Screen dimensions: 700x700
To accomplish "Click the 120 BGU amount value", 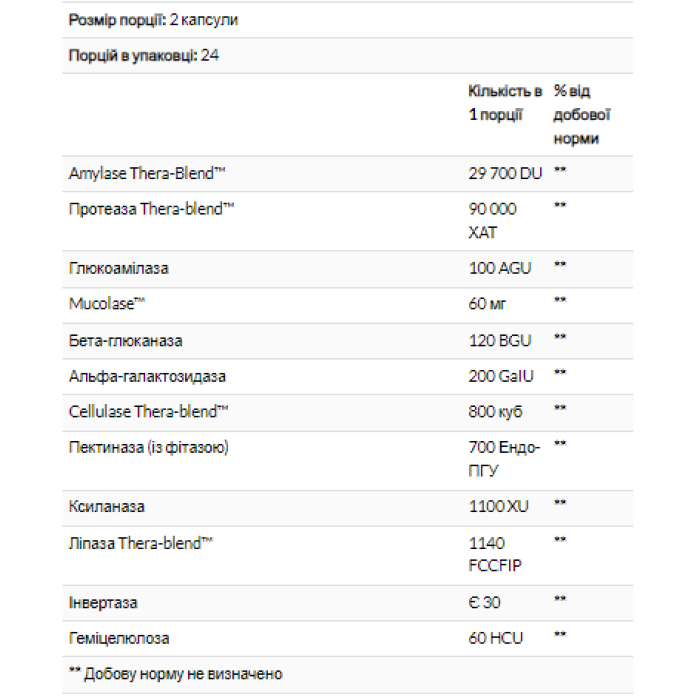I will (499, 340).
